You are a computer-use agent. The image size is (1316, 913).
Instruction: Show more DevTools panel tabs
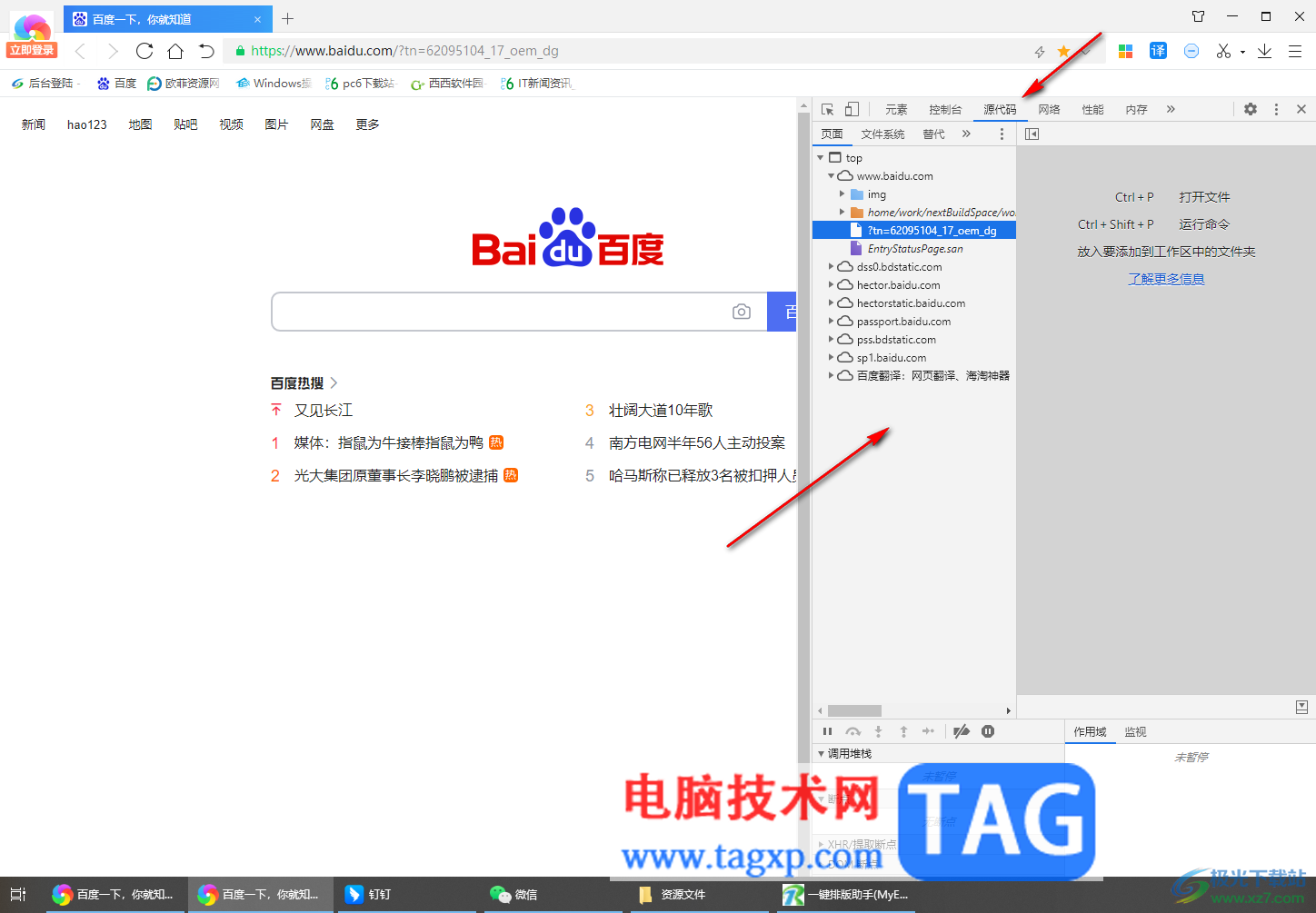(1171, 109)
